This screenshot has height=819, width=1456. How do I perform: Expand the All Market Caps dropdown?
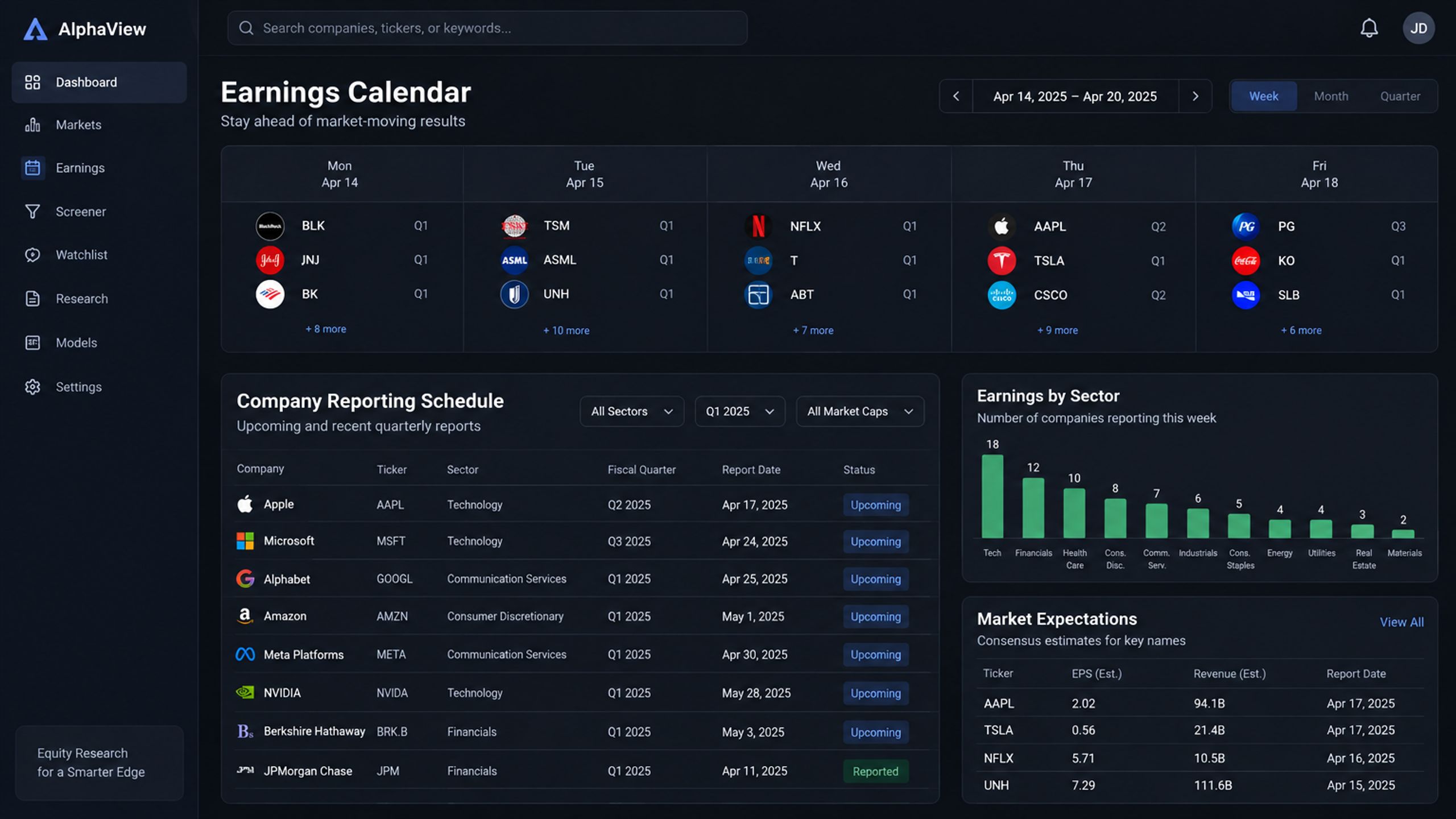click(x=860, y=411)
